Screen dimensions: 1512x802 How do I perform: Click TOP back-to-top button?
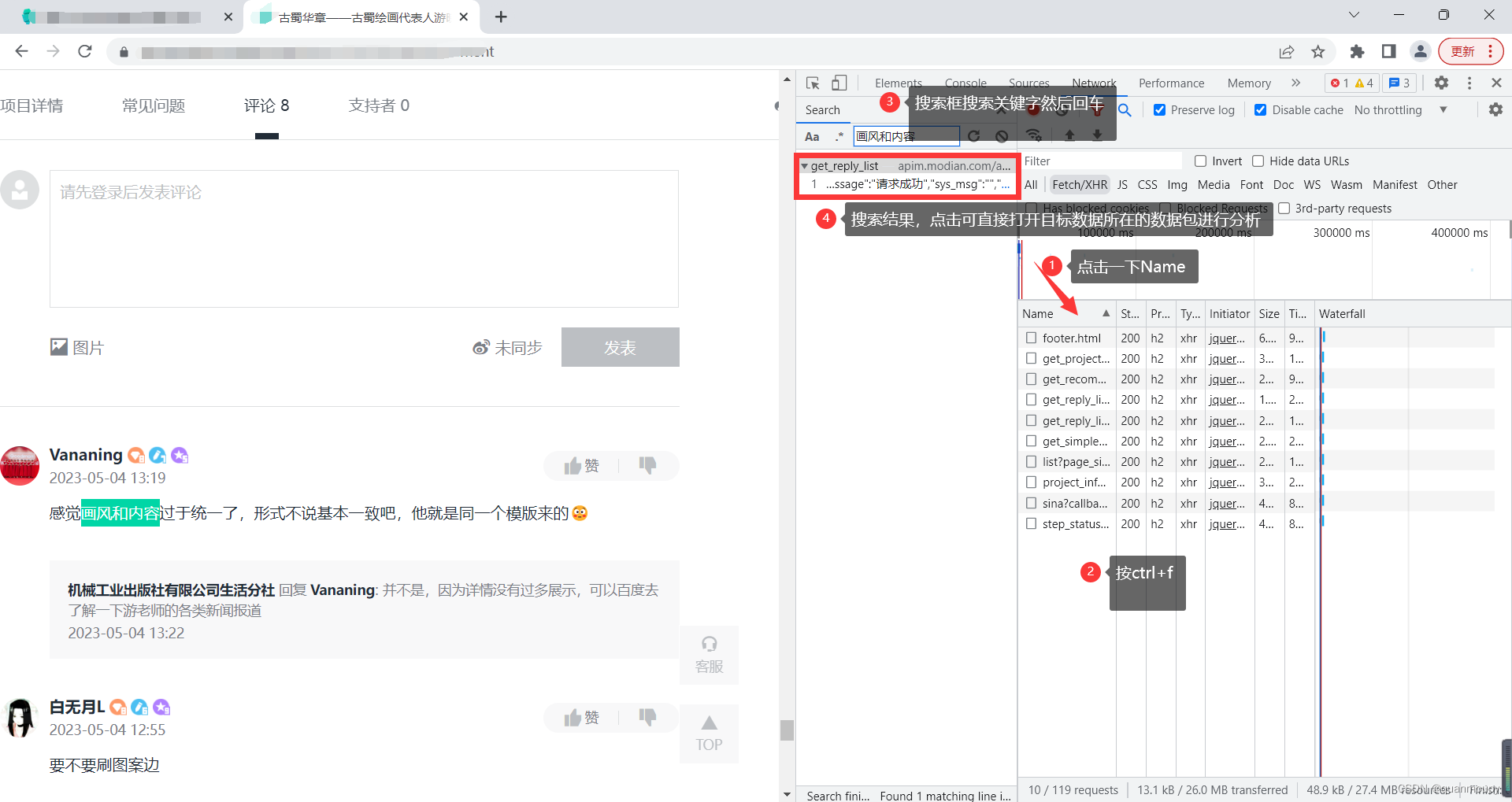pos(709,734)
